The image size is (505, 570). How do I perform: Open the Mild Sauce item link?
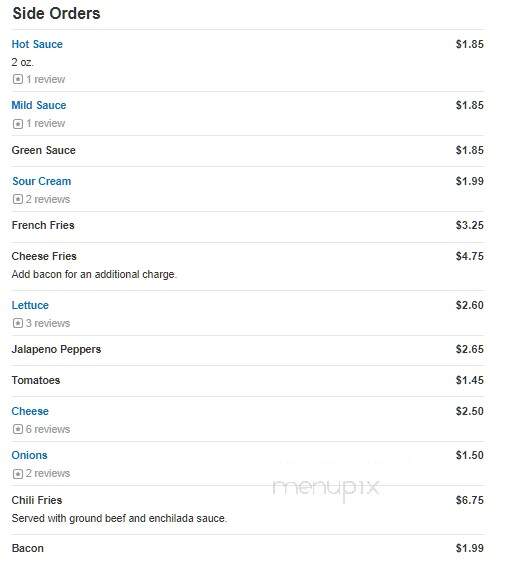pos(39,105)
